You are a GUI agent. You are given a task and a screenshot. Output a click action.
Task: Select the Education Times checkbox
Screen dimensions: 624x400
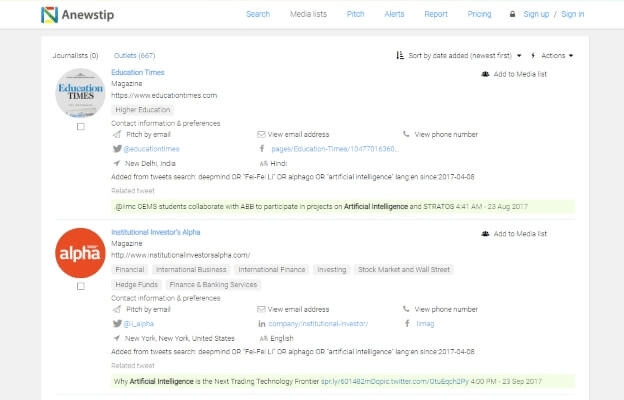[81, 127]
